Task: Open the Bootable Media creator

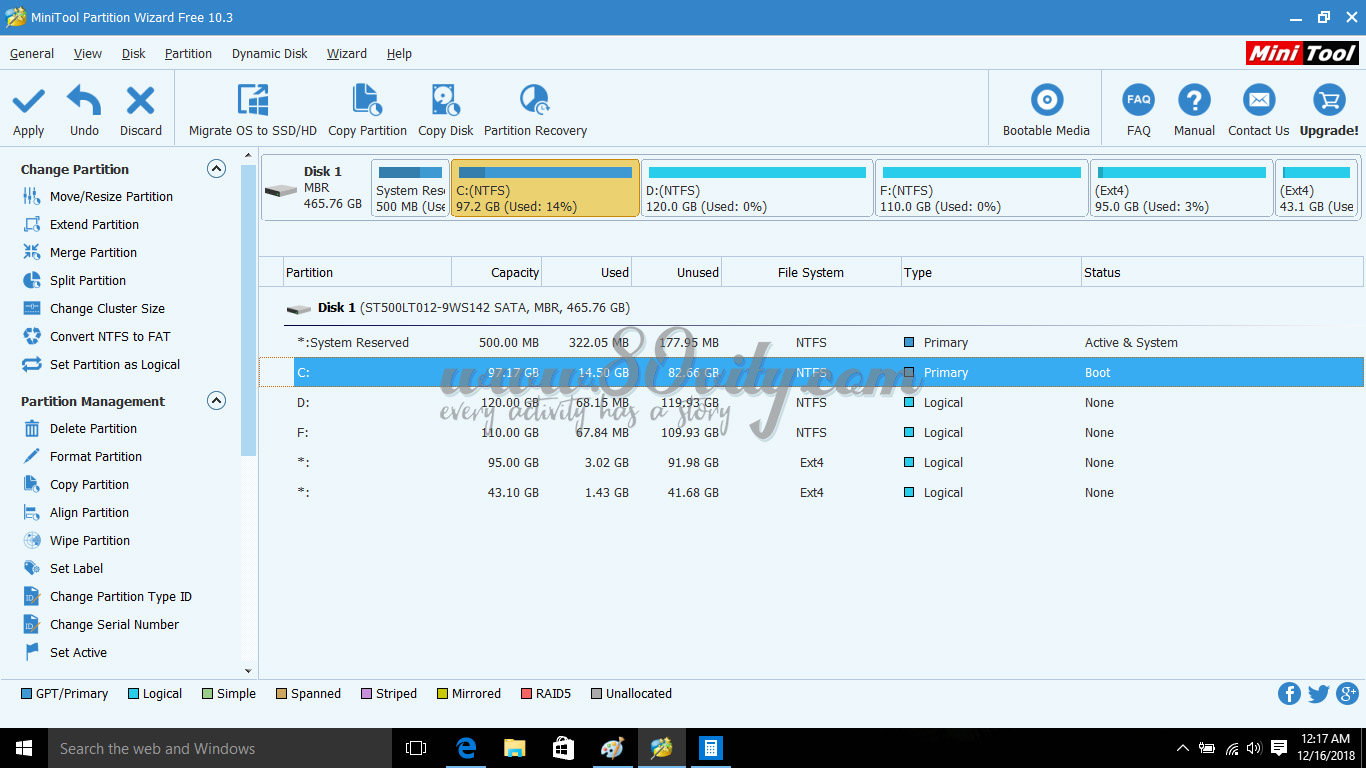Action: (x=1045, y=108)
